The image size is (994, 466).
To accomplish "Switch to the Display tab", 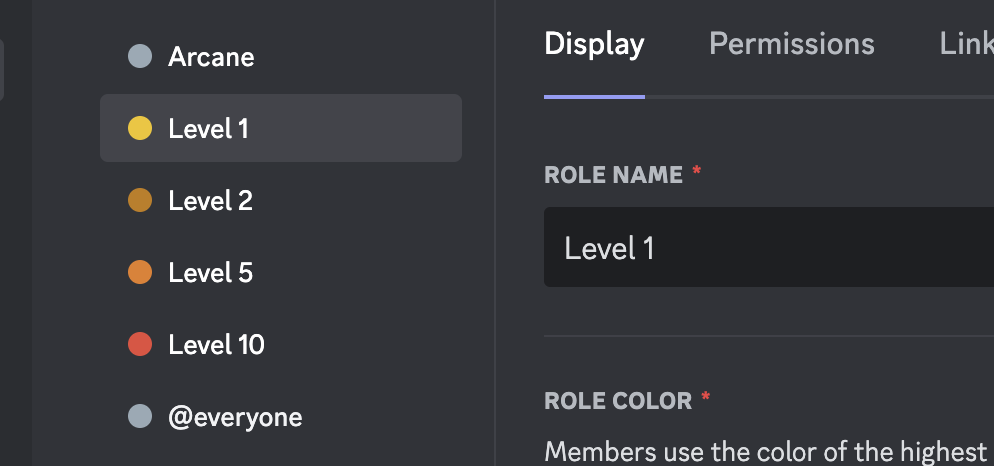I will pos(594,44).
